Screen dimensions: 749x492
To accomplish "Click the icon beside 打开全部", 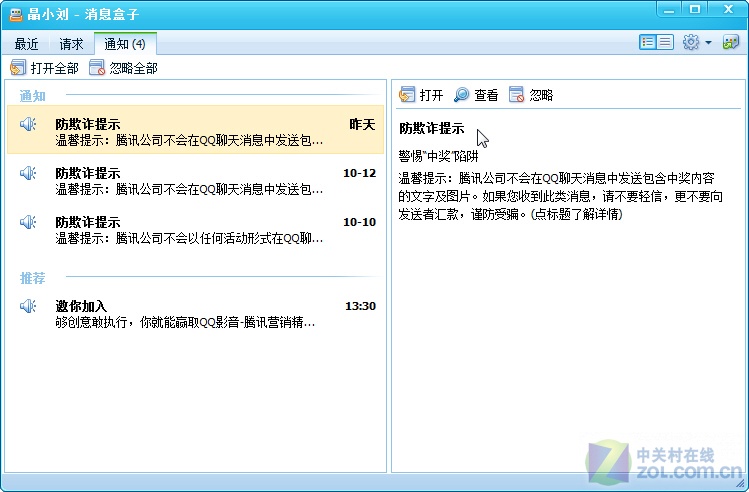I will click(18, 68).
